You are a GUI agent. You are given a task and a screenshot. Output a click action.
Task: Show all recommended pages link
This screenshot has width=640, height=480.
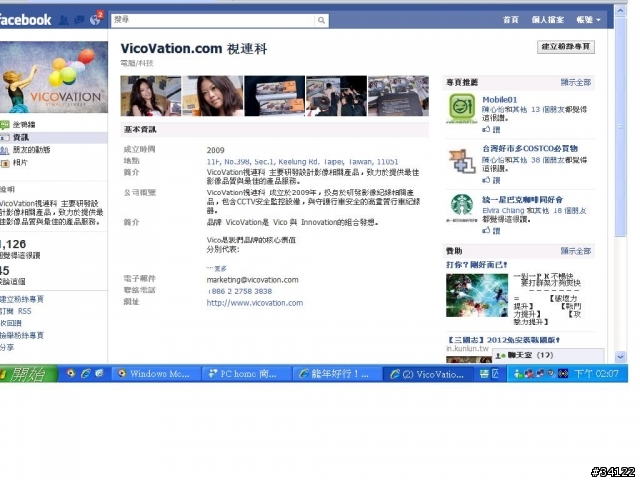tap(576, 82)
